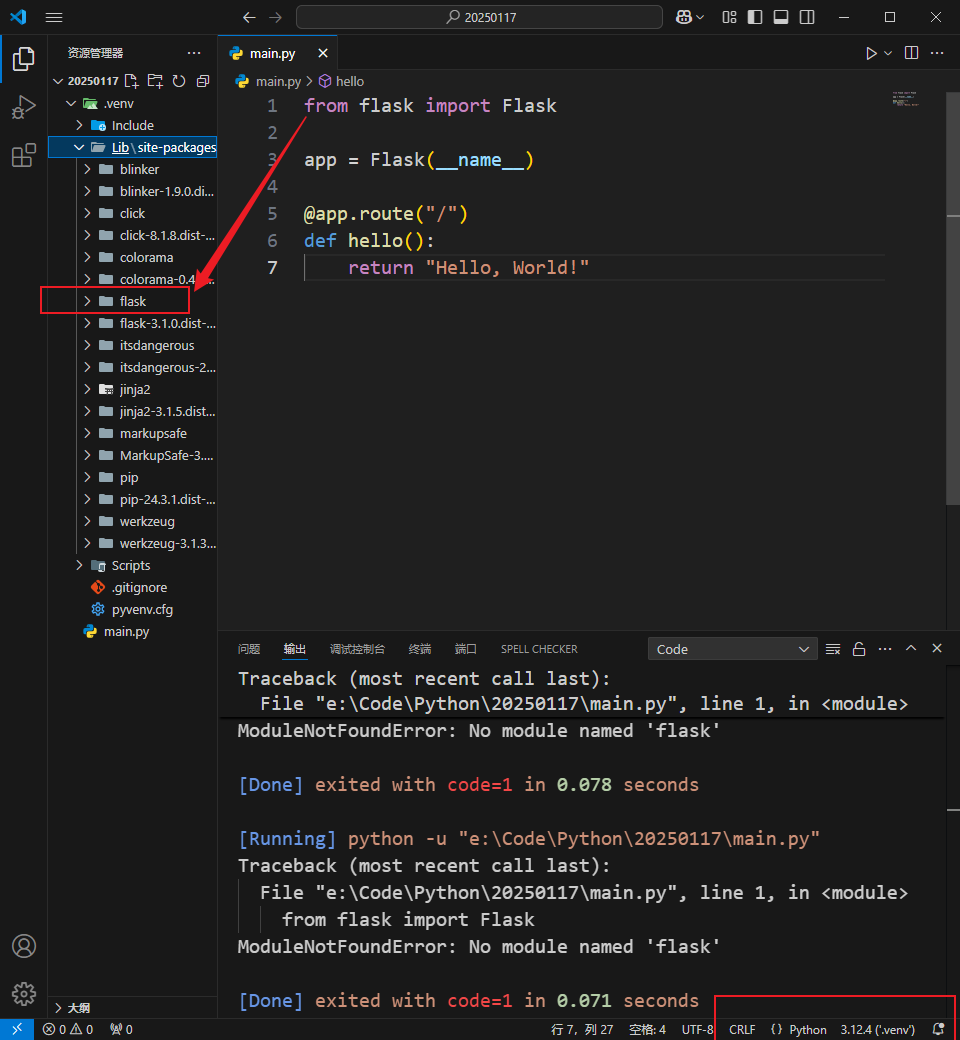Open run button dropdown arrow
960x1040 pixels.
pos(888,53)
